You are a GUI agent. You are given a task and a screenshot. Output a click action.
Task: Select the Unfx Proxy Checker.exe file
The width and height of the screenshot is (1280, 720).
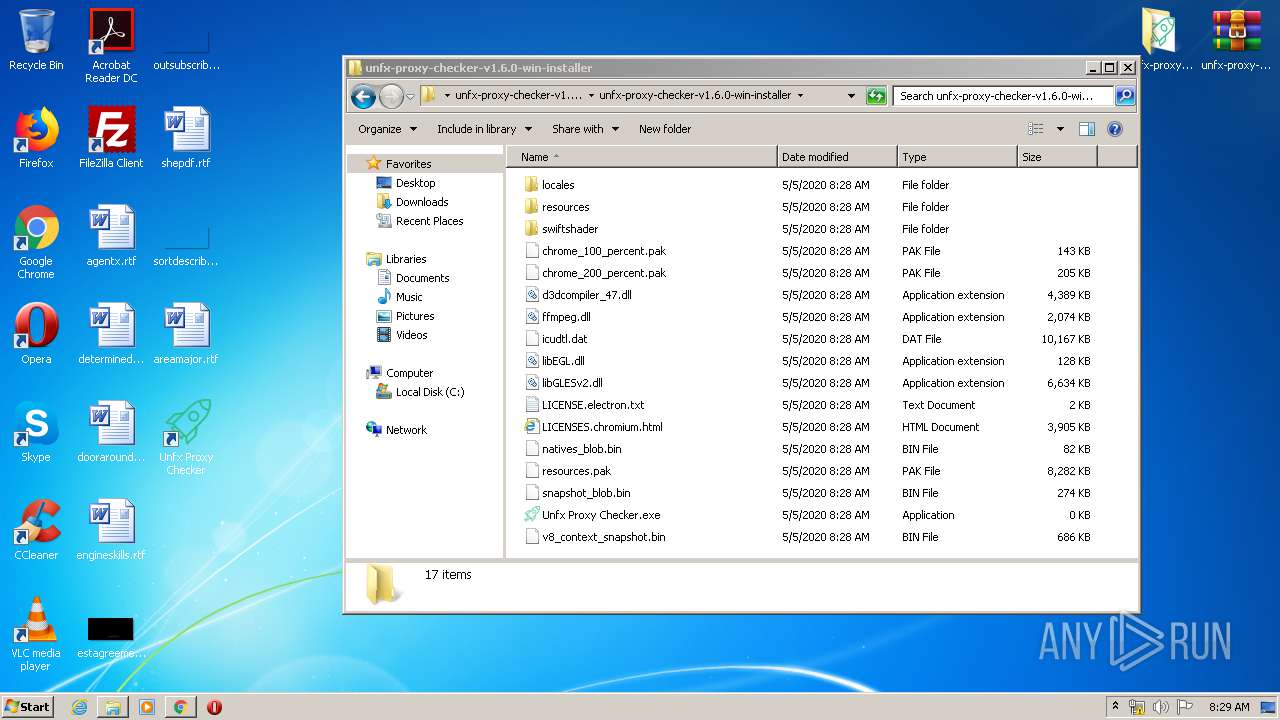[600, 515]
